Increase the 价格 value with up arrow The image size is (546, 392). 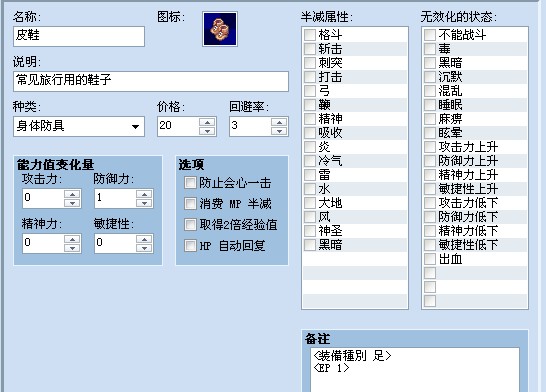[207, 122]
